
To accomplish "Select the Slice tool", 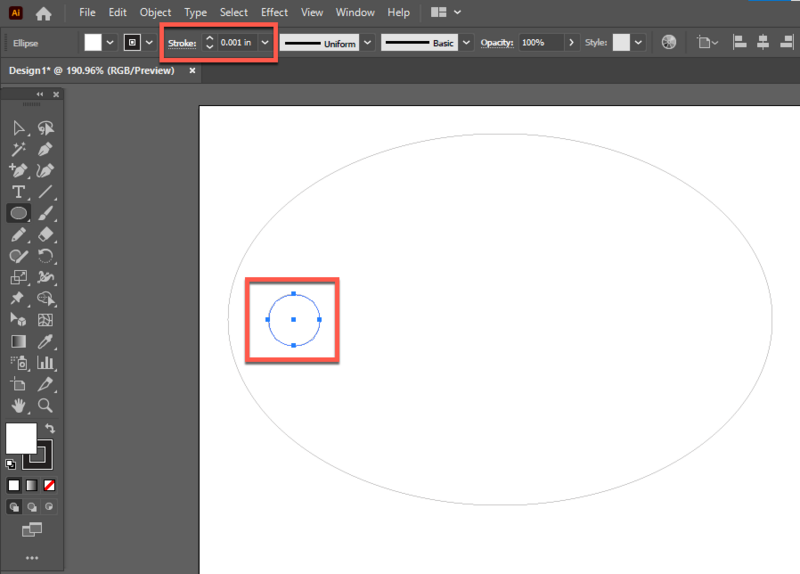I will point(45,384).
